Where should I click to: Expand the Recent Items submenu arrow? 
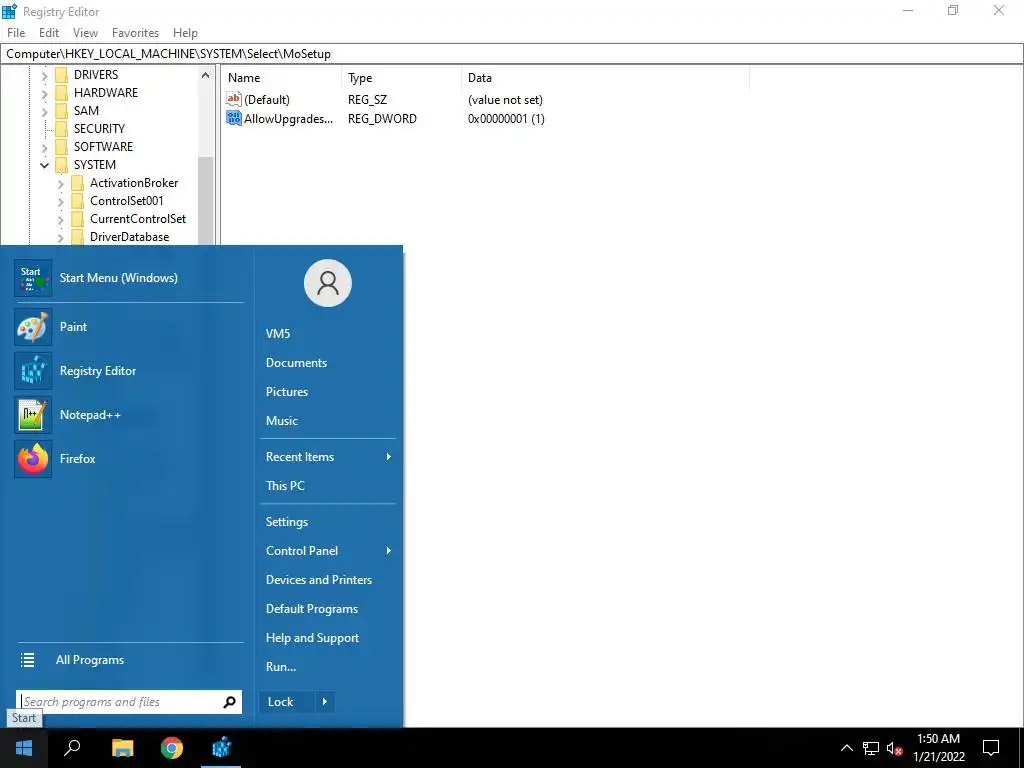pyautogui.click(x=389, y=456)
